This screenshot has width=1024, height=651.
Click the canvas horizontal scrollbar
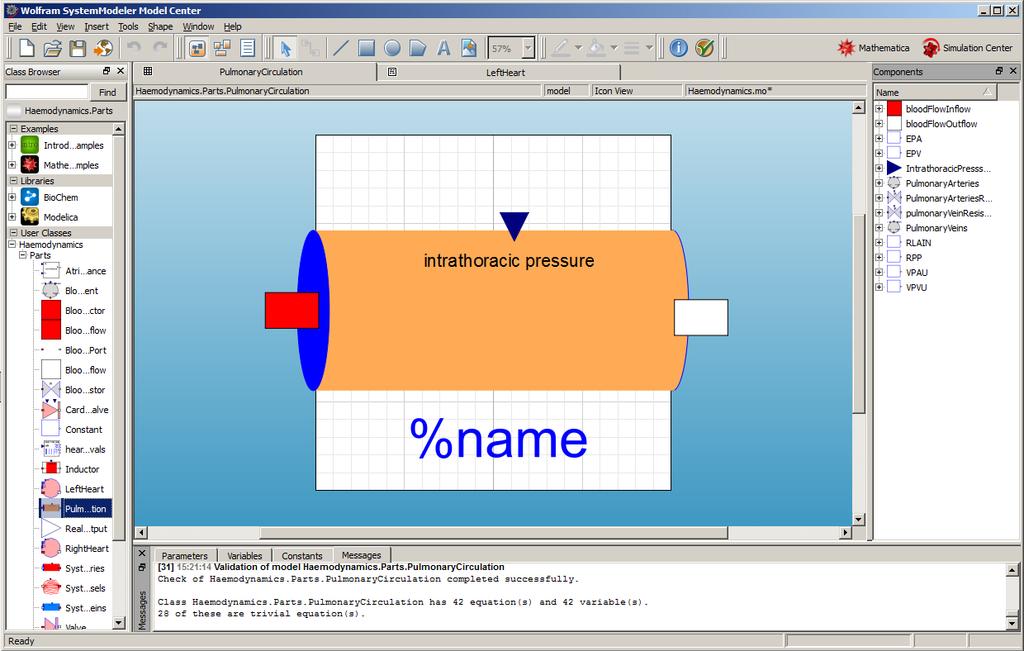point(494,532)
